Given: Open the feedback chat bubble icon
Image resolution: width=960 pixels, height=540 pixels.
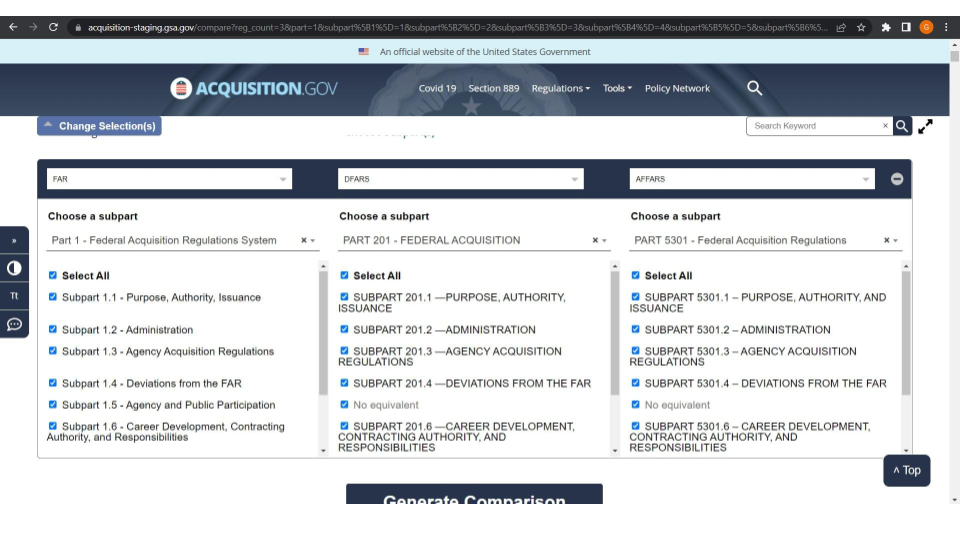Looking at the screenshot, I should click(14, 324).
